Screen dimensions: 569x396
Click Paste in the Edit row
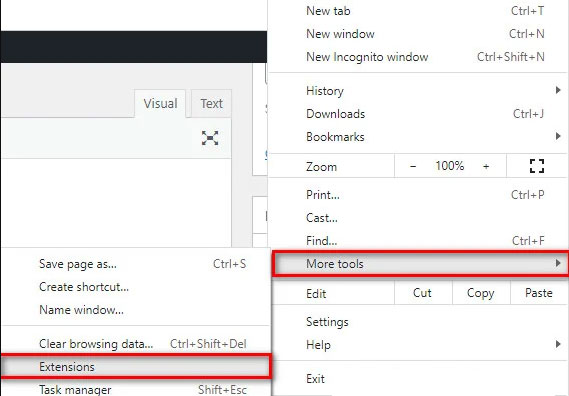point(539,293)
